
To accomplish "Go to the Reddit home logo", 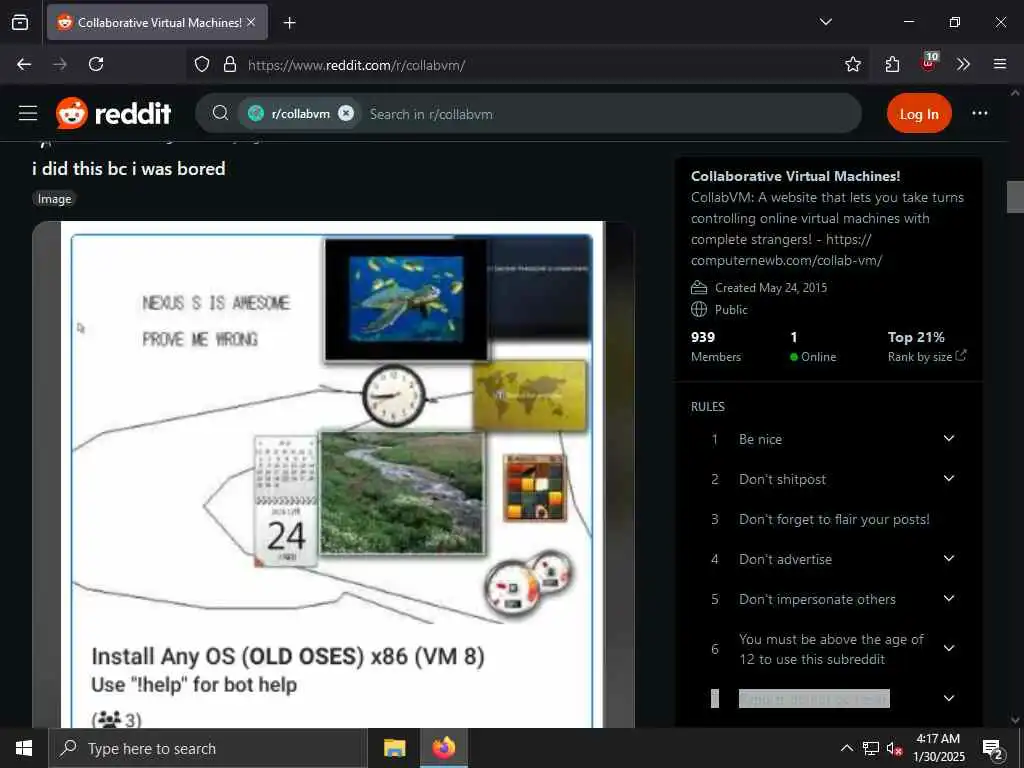I will (x=114, y=114).
